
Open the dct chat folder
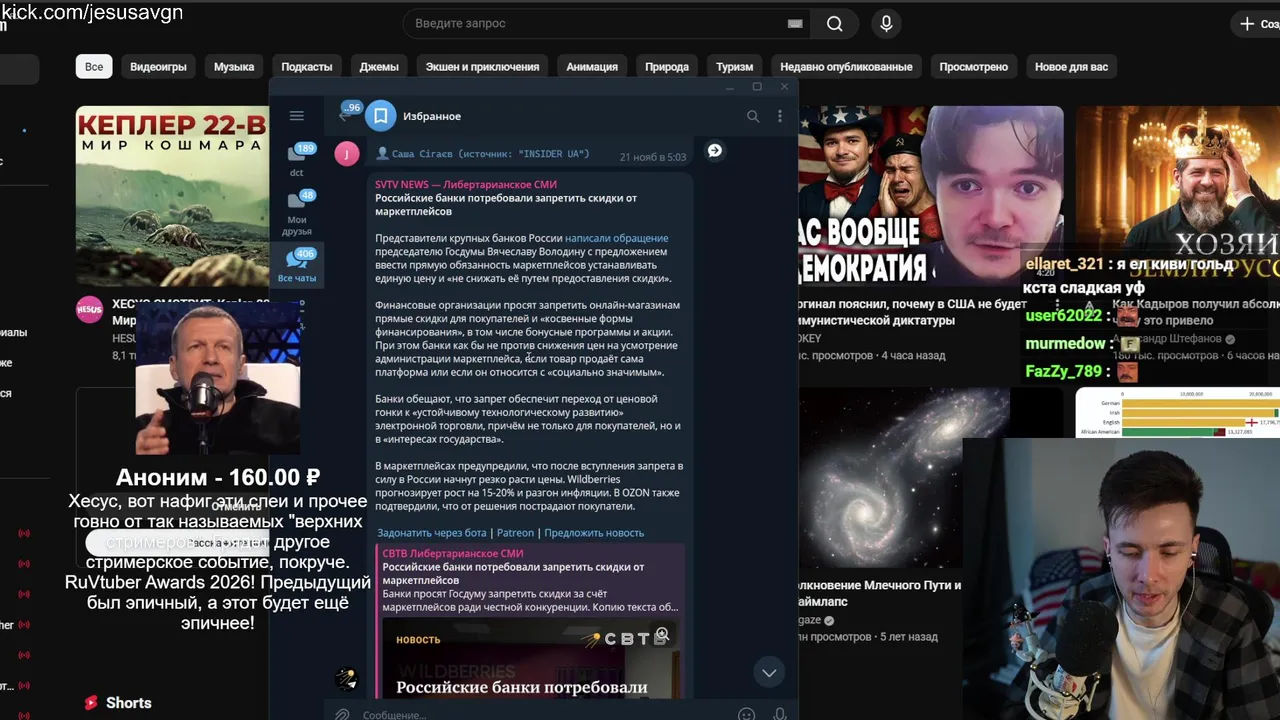[297, 159]
